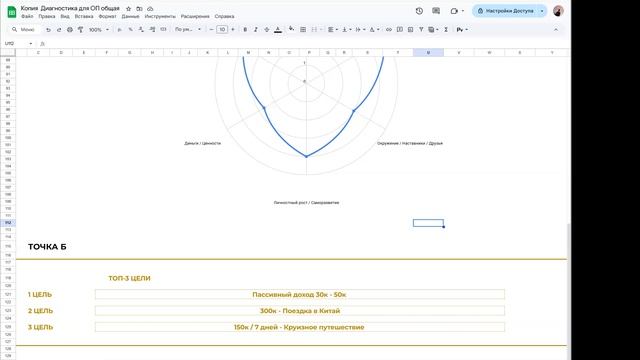
Task: Print the spreadsheet
Action: tap(70, 29)
